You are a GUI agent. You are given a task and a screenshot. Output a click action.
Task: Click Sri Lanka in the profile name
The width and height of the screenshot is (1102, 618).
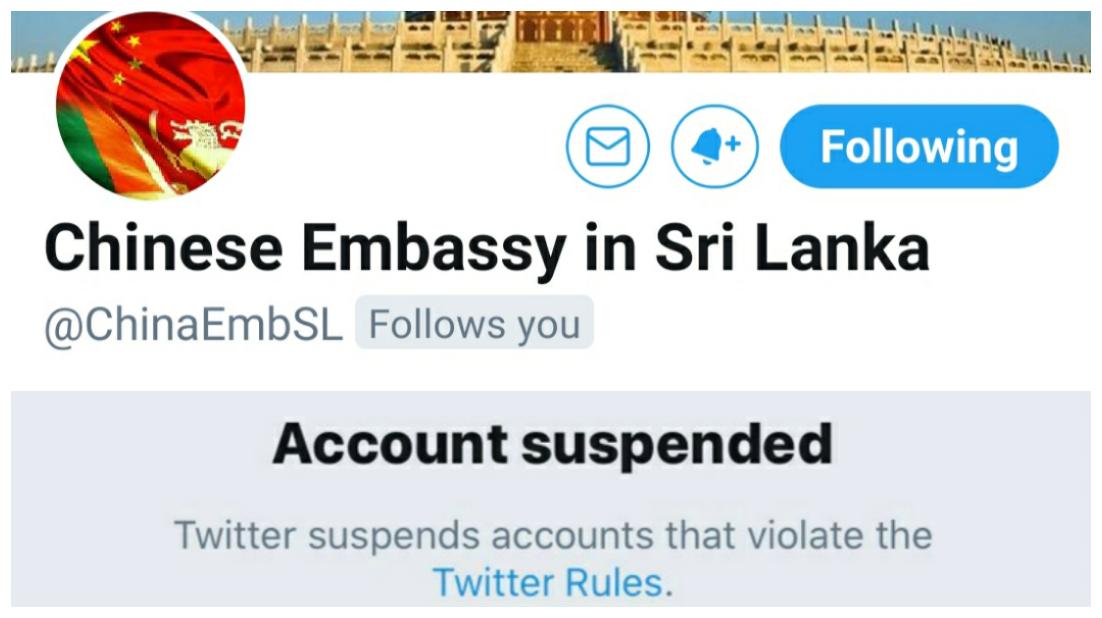(x=792, y=249)
